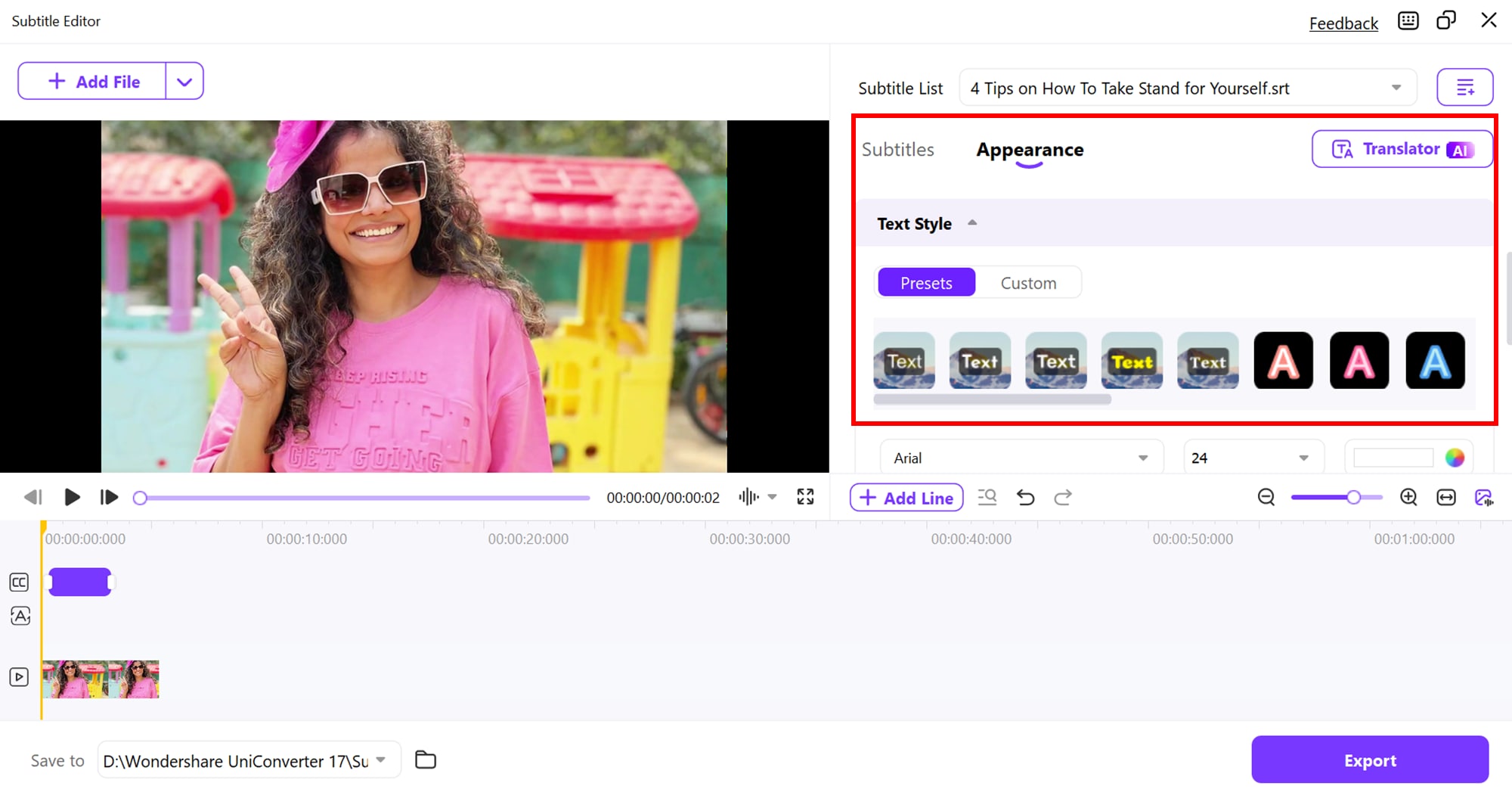
Task: Switch to the Subtitles tab
Action: coord(898,150)
